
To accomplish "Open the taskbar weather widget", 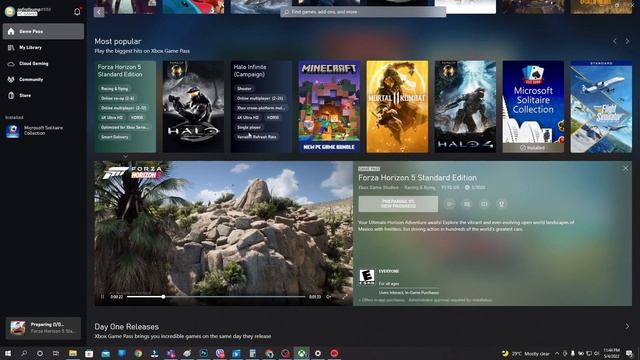I will pos(526,353).
